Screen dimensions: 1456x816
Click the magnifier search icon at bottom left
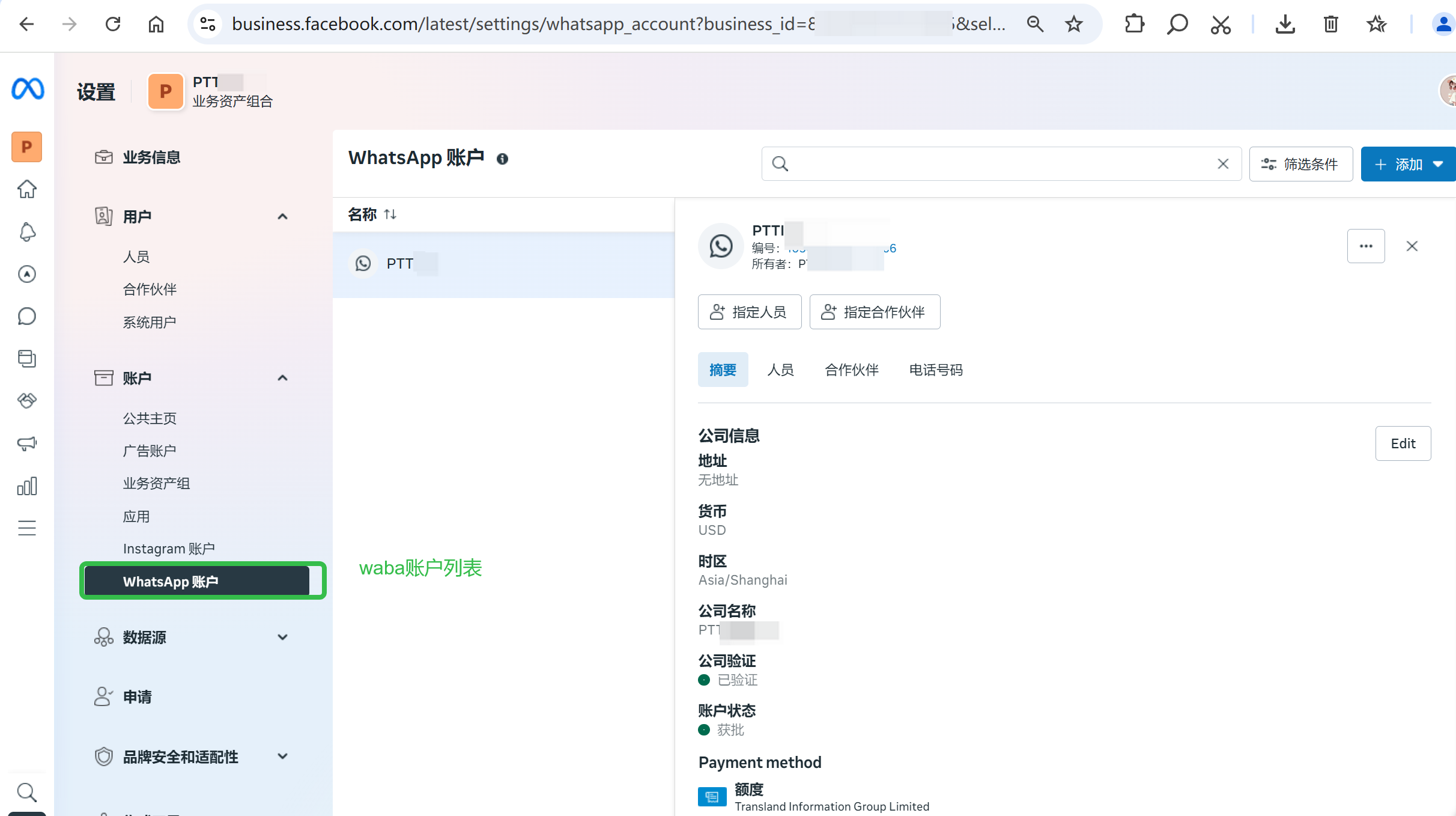pyautogui.click(x=26, y=792)
